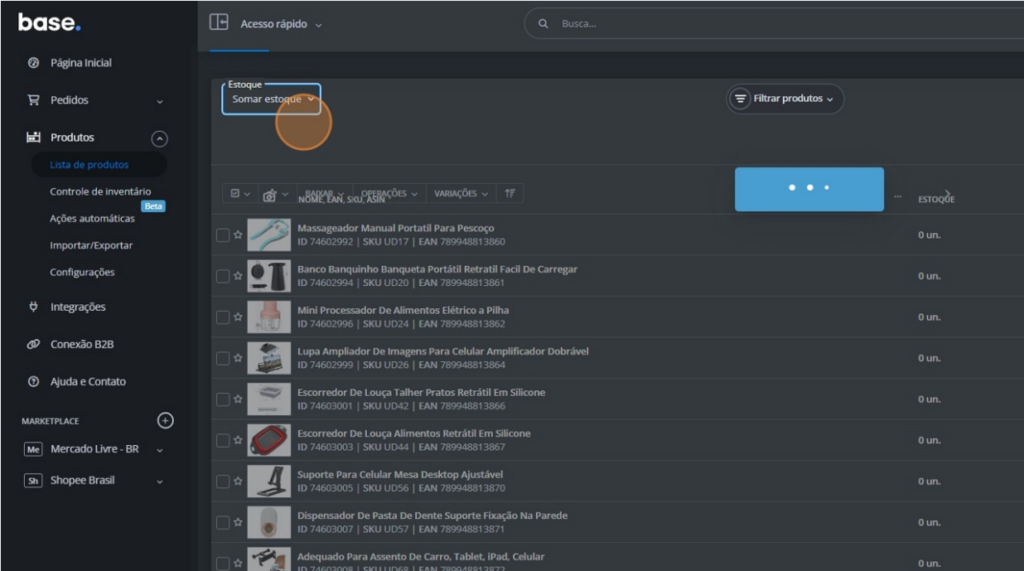Open the Operações menu
Image resolution: width=1024 pixels, height=571 pixels.
(x=389, y=193)
